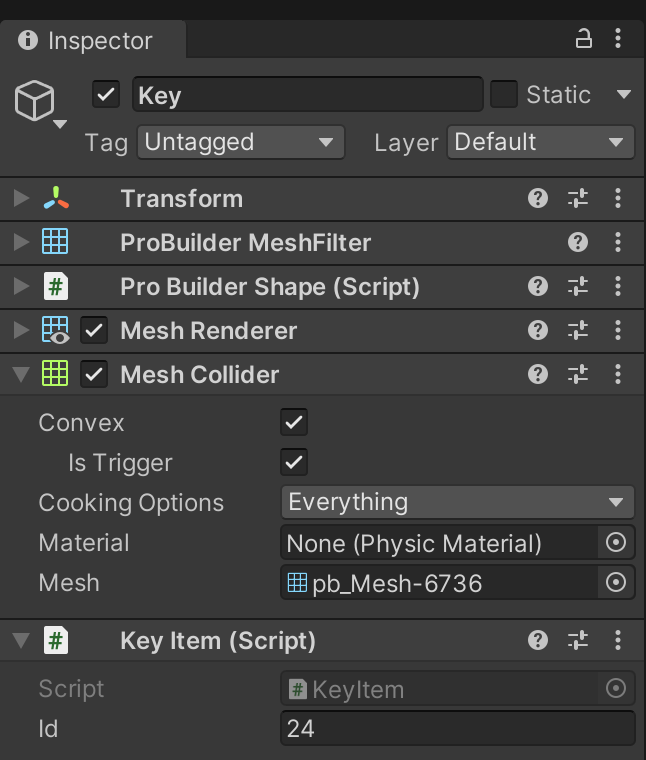Open the Layer dropdown
This screenshot has height=760, width=646.
point(540,142)
